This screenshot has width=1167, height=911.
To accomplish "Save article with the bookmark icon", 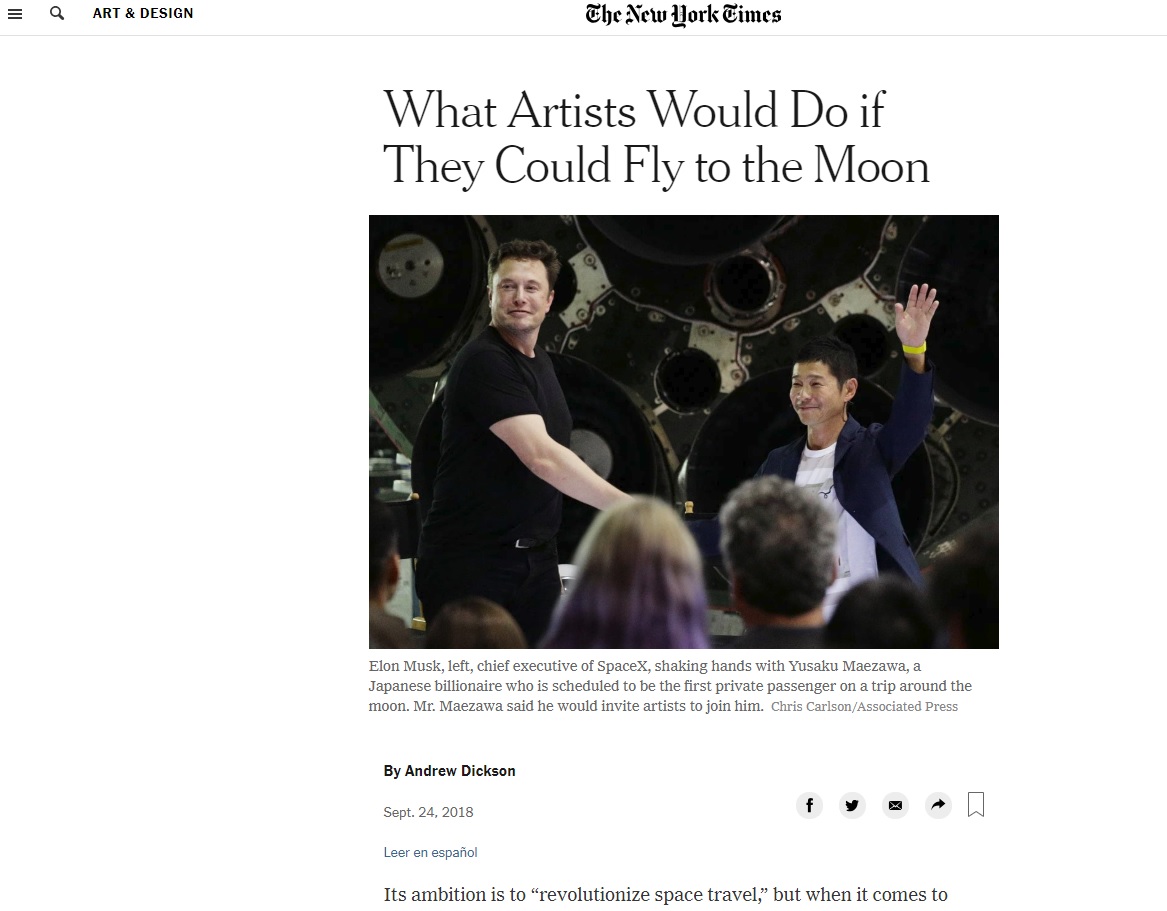I will pyautogui.click(x=976, y=804).
